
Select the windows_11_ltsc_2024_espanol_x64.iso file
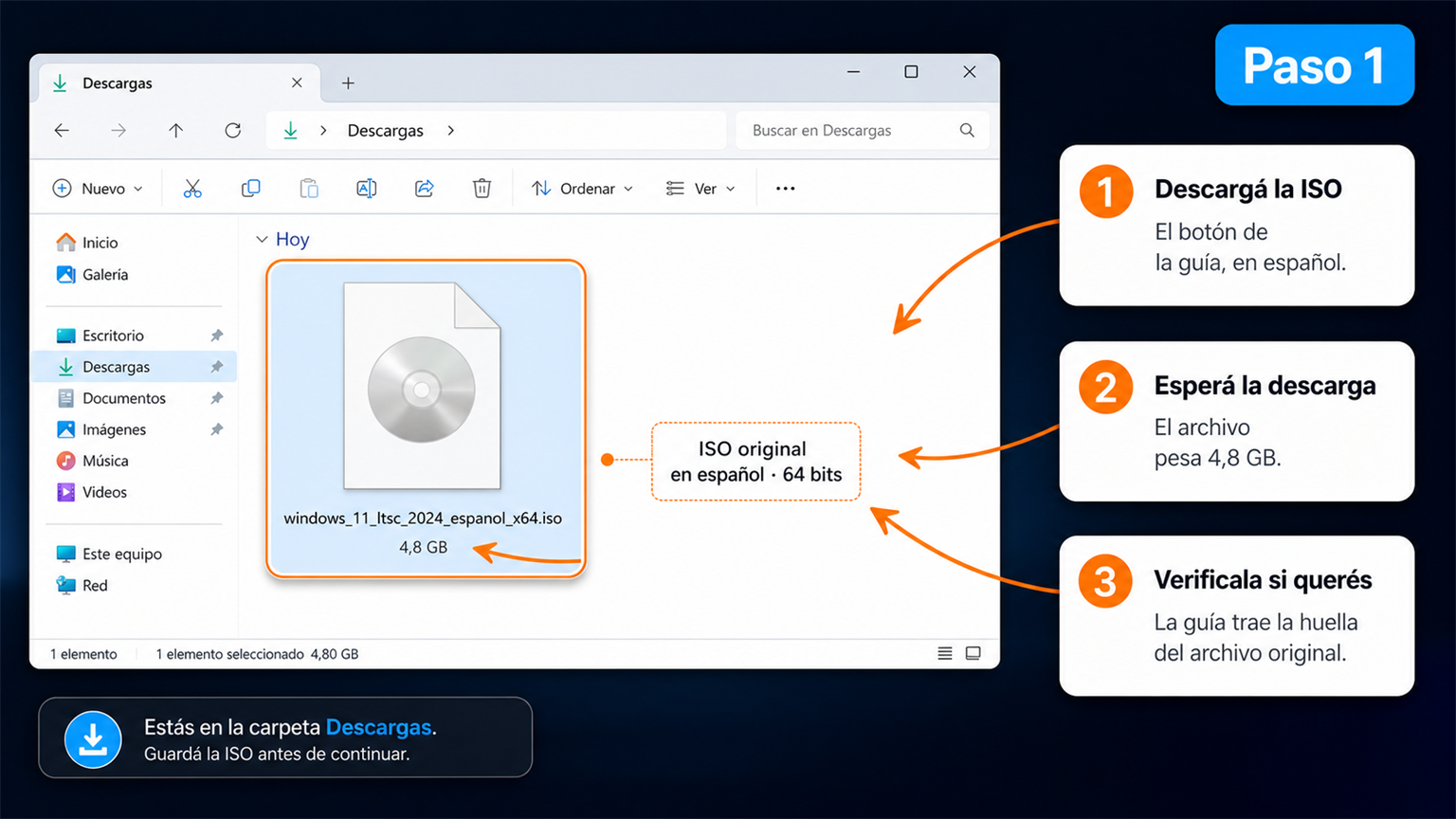pos(425,418)
